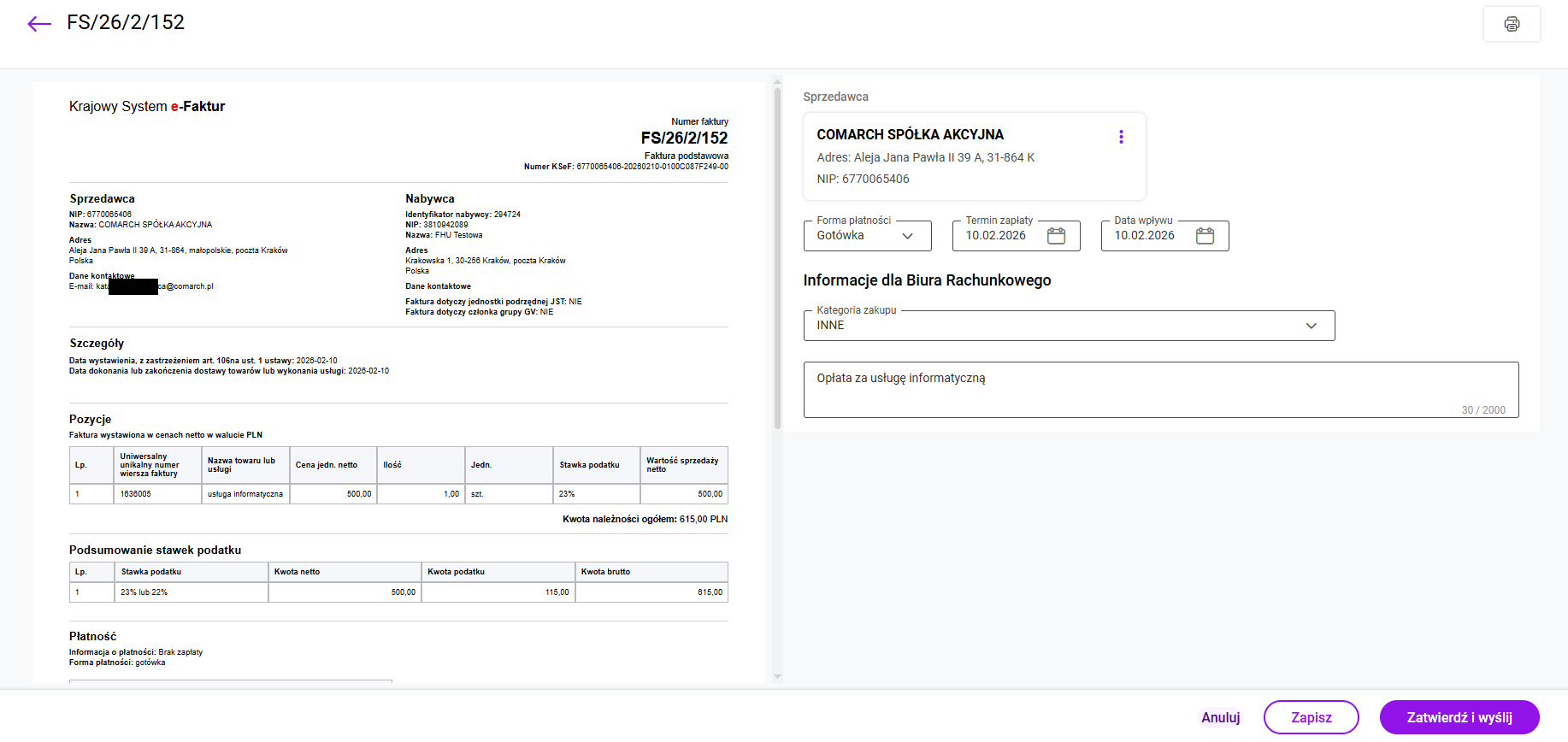Click the Data wpływu date value

(x=1144, y=236)
